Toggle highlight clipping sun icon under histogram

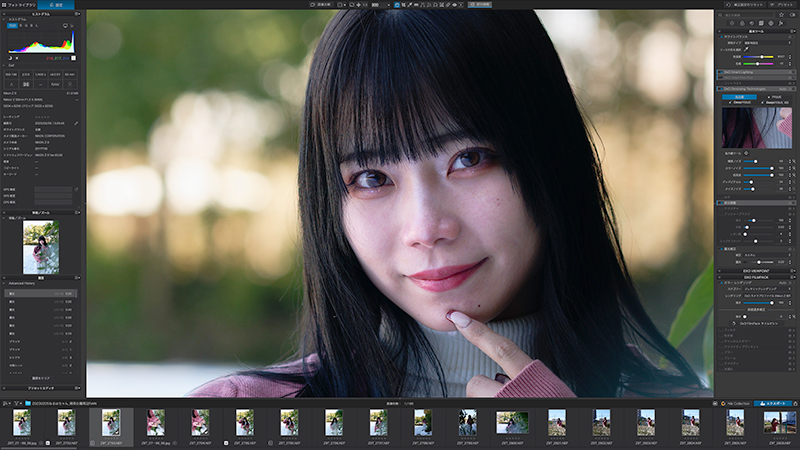click(17, 58)
